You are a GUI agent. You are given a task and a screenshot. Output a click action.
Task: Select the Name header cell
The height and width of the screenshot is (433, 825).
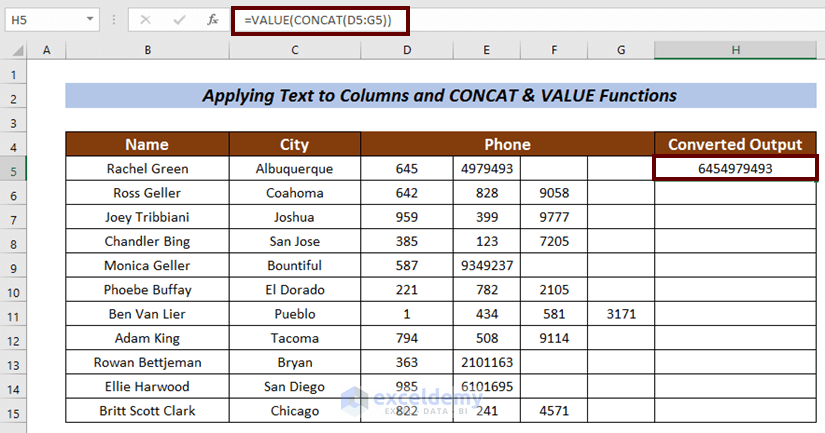147,144
